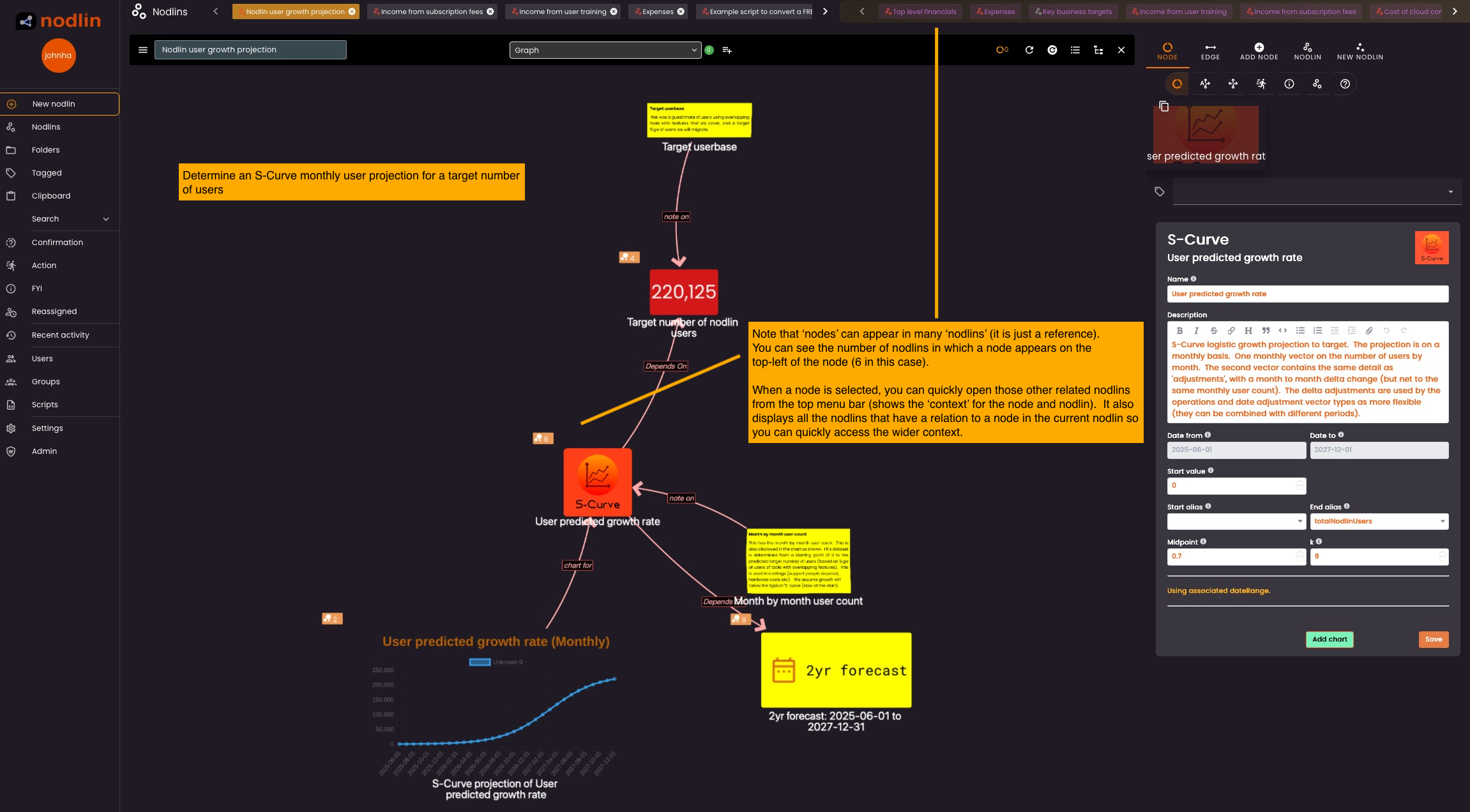The height and width of the screenshot is (812, 1470).
Task: Switch to the EDGE tab
Action: 1210,51
